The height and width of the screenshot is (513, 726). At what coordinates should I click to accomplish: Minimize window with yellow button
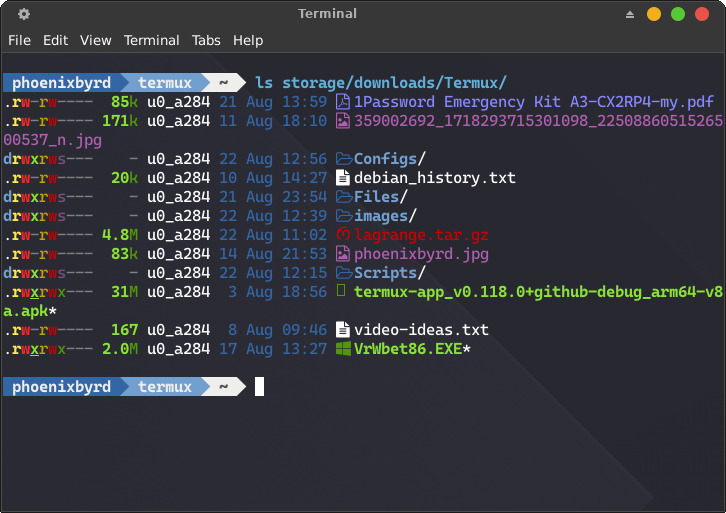point(654,14)
